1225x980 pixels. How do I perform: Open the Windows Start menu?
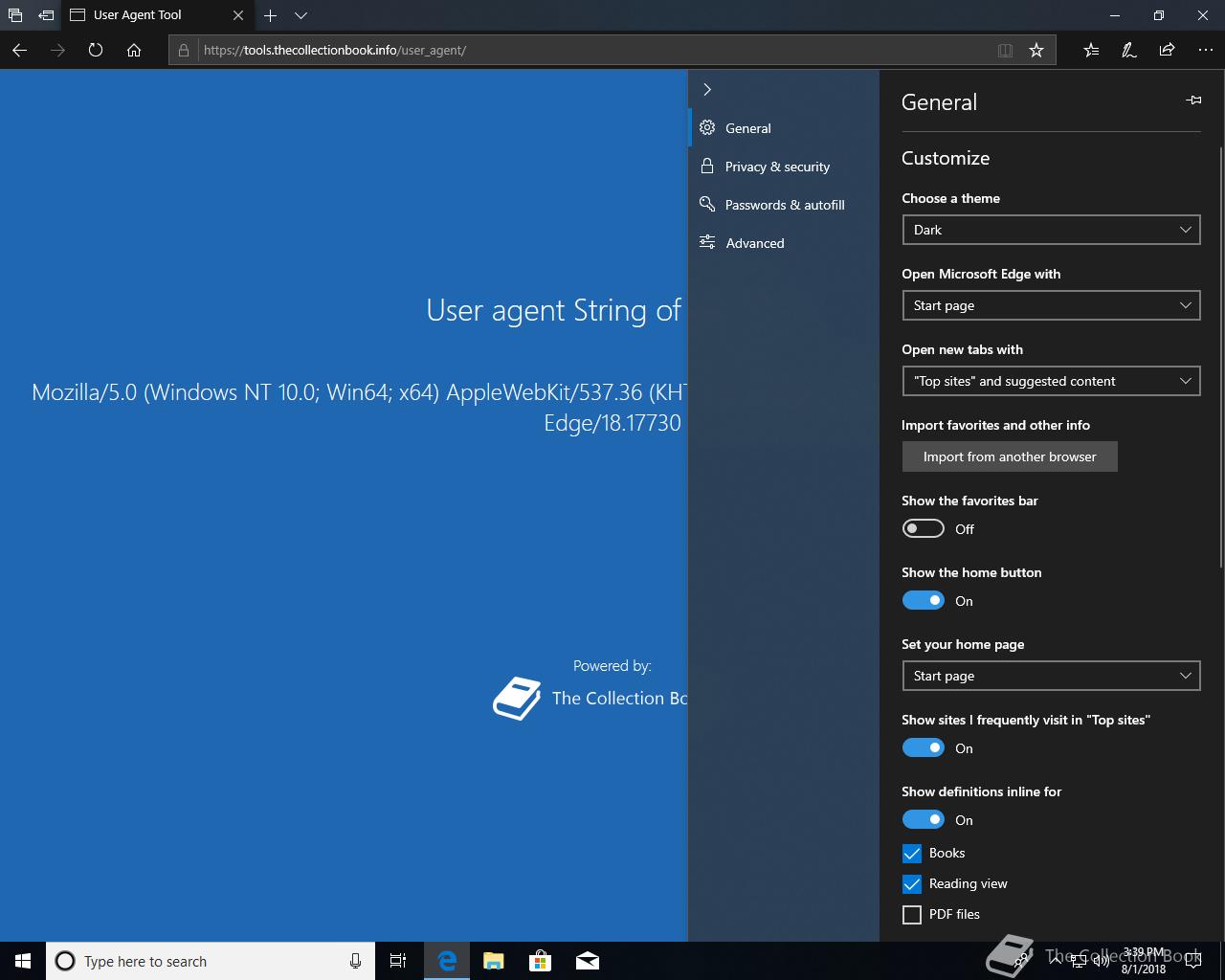pyautogui.click(x=23, y=961)
